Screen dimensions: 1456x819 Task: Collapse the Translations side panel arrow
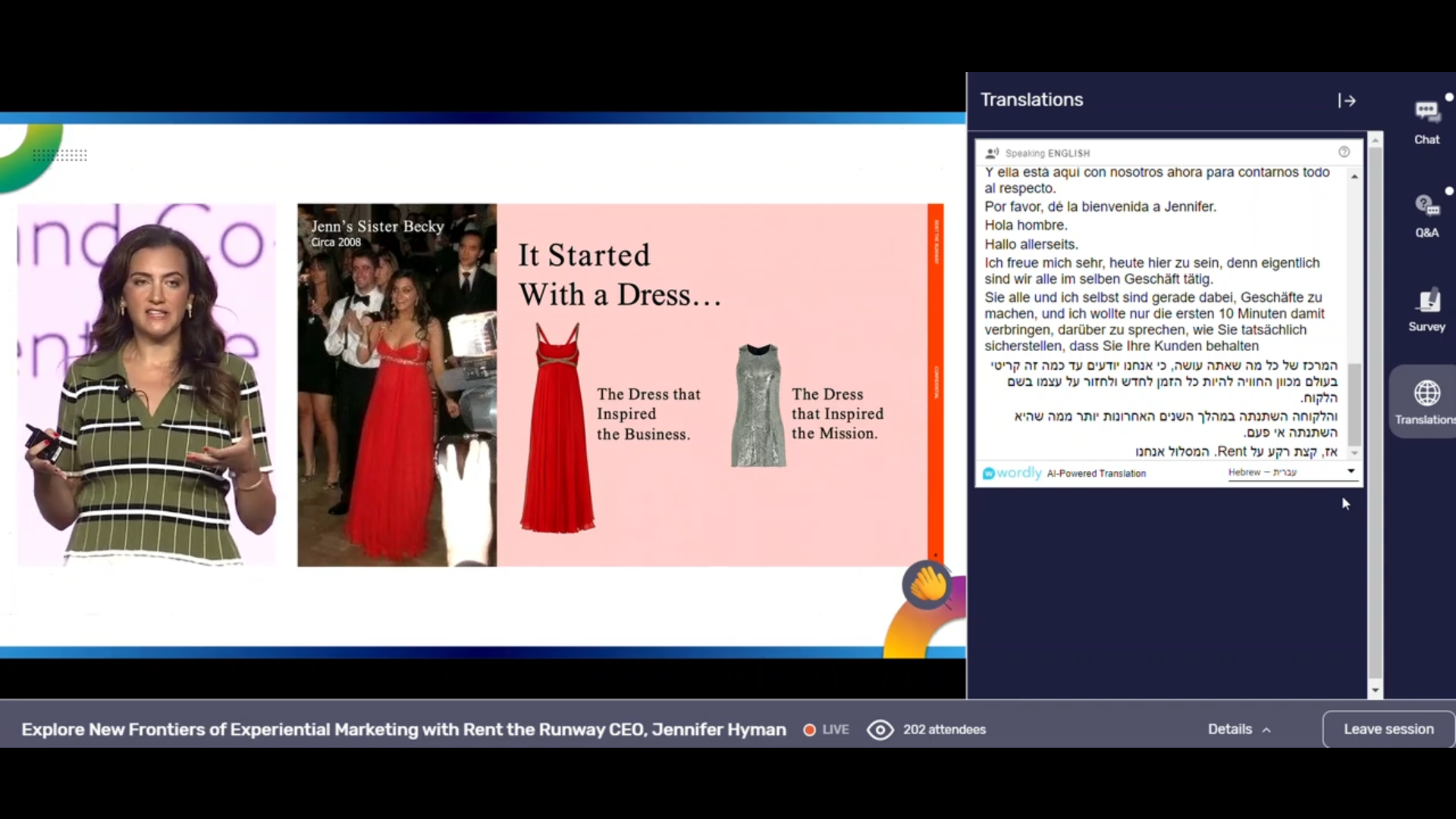(1347, 101)
